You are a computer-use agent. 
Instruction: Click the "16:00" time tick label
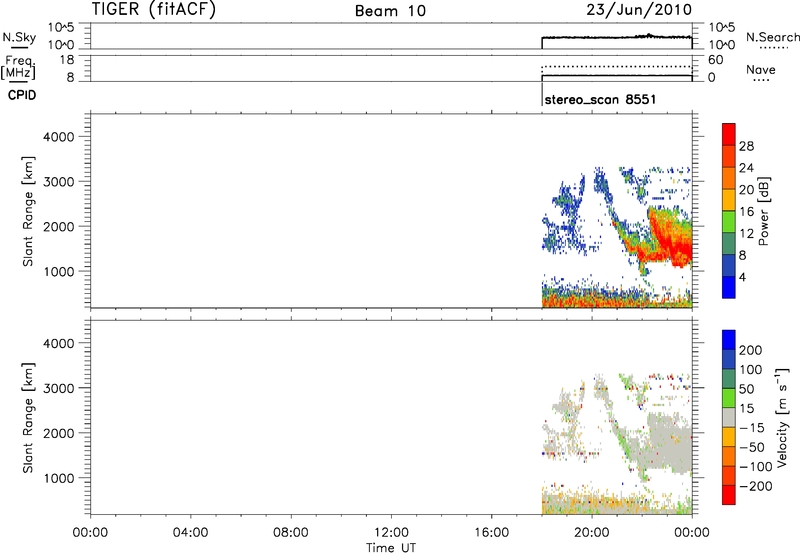tap(491, 533)
